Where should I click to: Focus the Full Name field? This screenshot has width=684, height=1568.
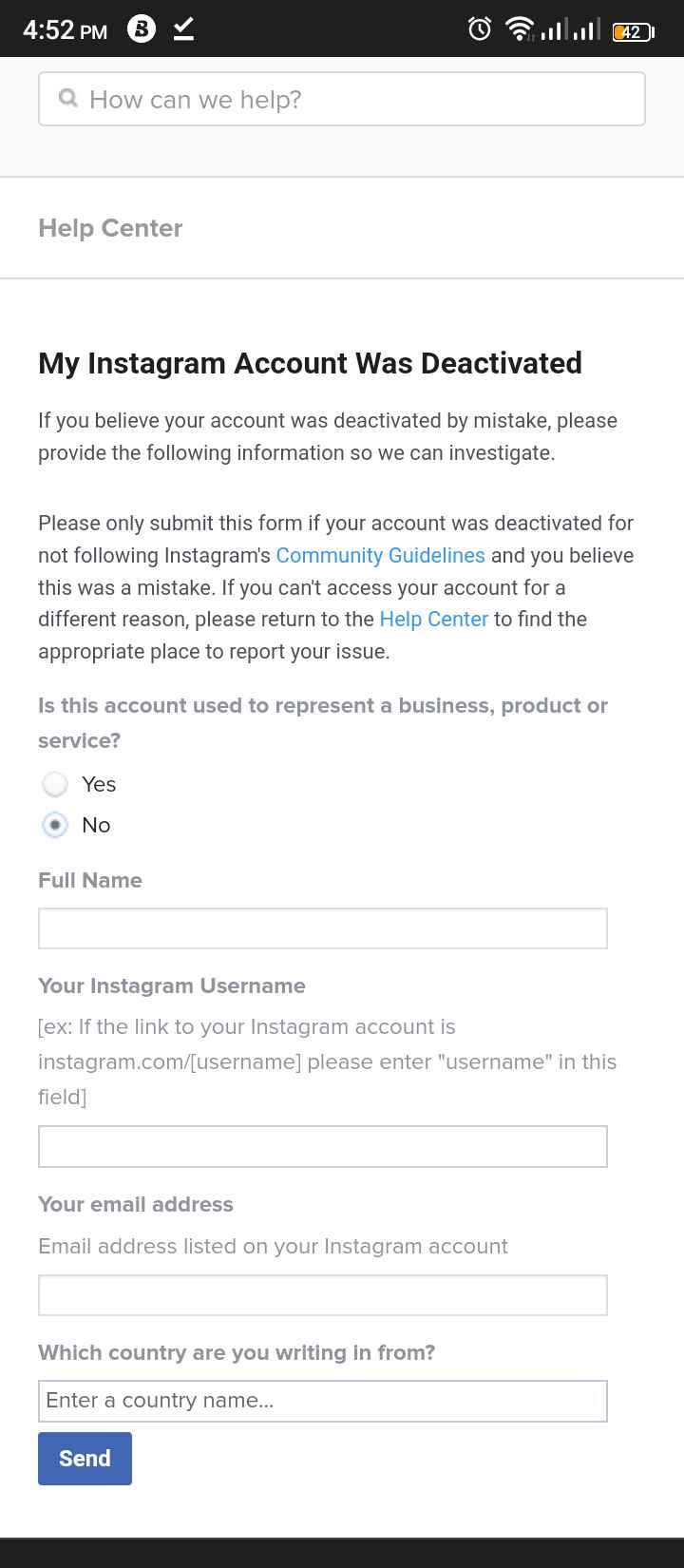(x=323, y=928)
